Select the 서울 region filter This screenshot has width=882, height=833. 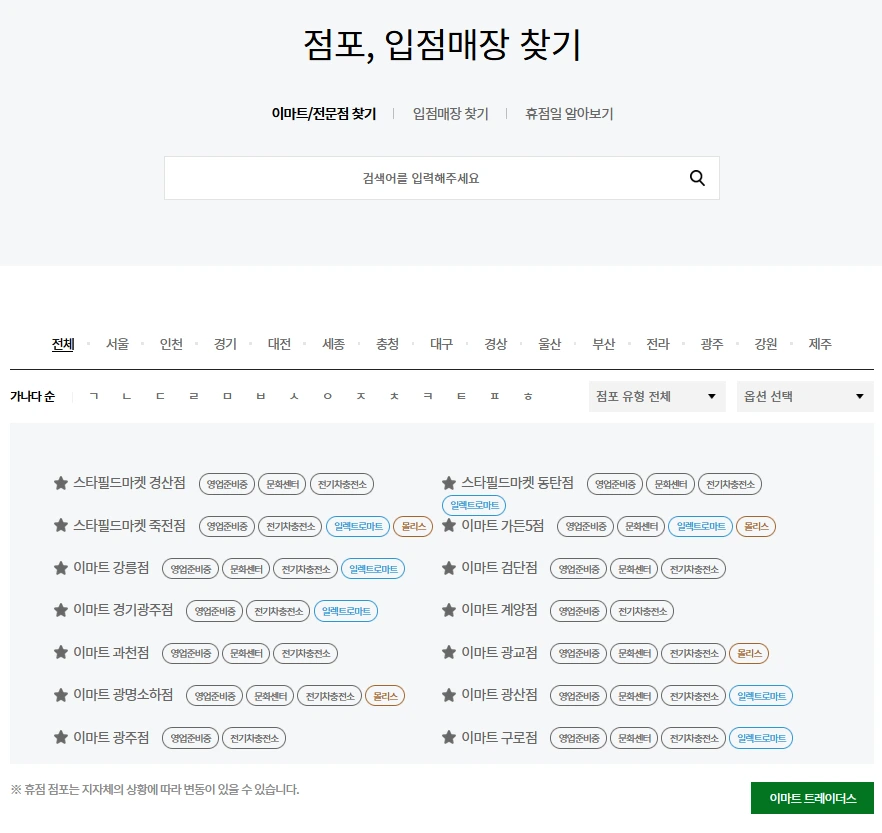point(116,343)
